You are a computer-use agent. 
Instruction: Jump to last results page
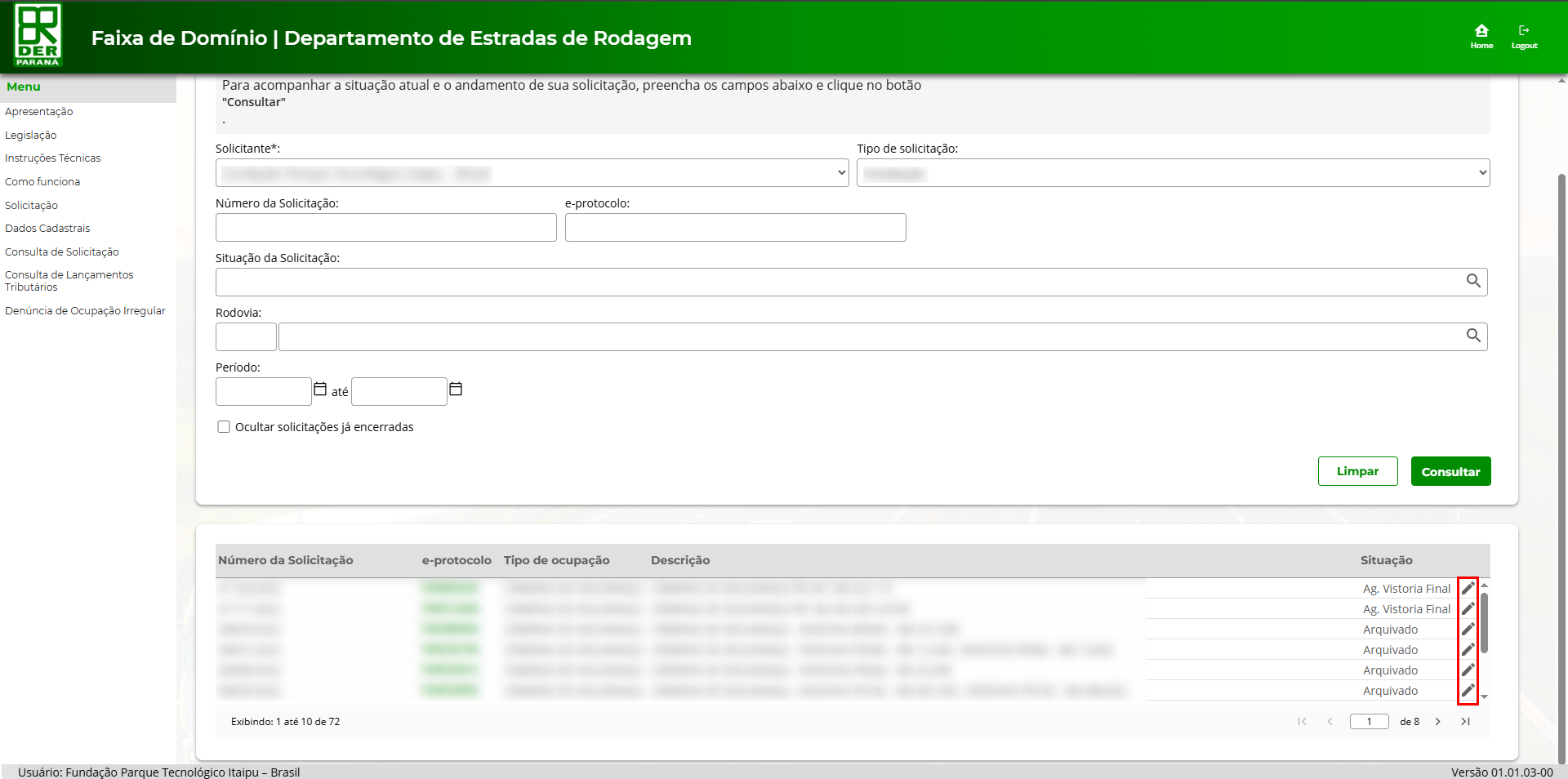coord(1466,722)
